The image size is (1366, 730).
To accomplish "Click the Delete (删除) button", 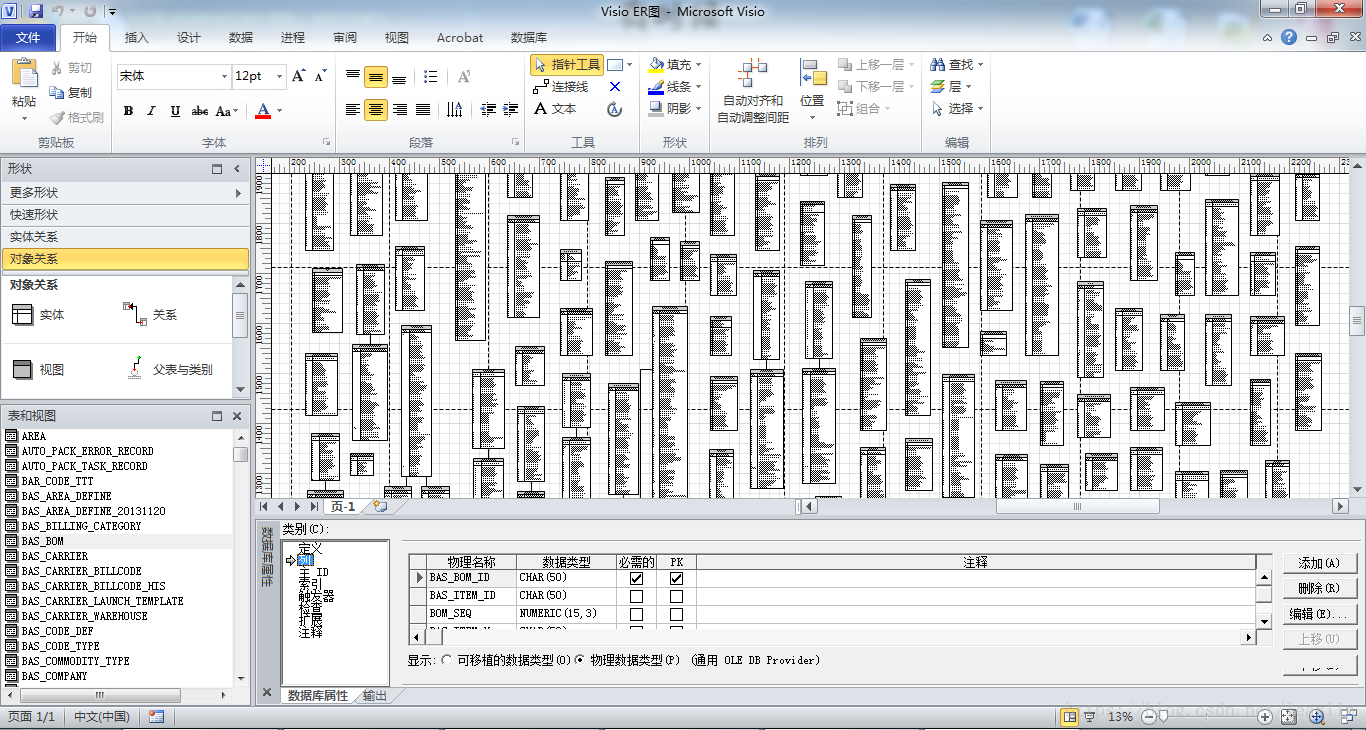I will point(1319,589).
